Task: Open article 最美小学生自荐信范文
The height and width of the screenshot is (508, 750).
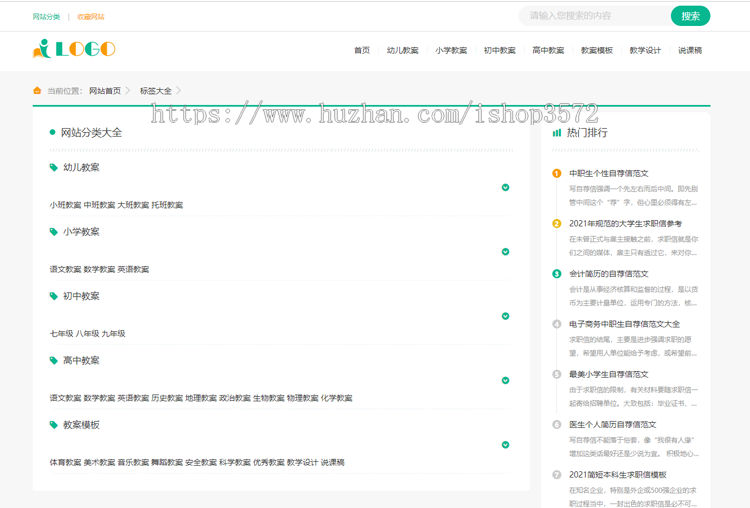Action: pyautogui.click(x=609, y=374)
